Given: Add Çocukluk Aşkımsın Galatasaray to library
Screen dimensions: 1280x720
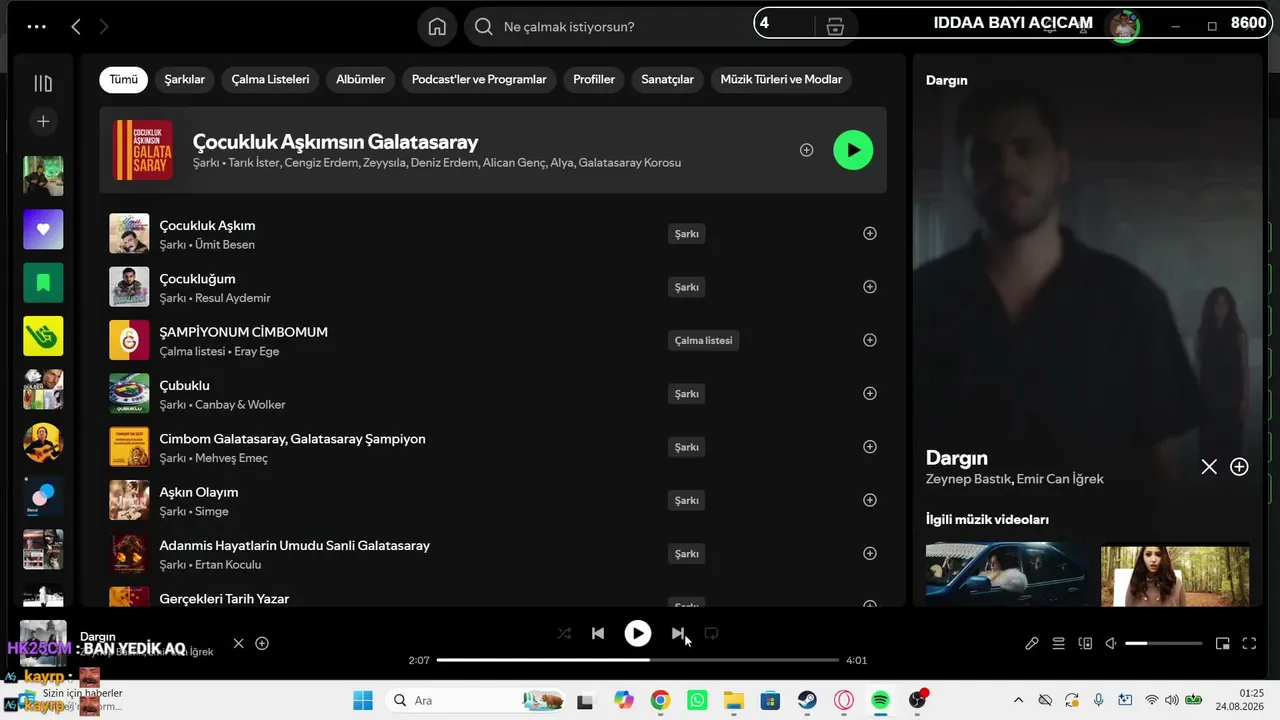Looking at the screenshot, I should tap(806, 150).
